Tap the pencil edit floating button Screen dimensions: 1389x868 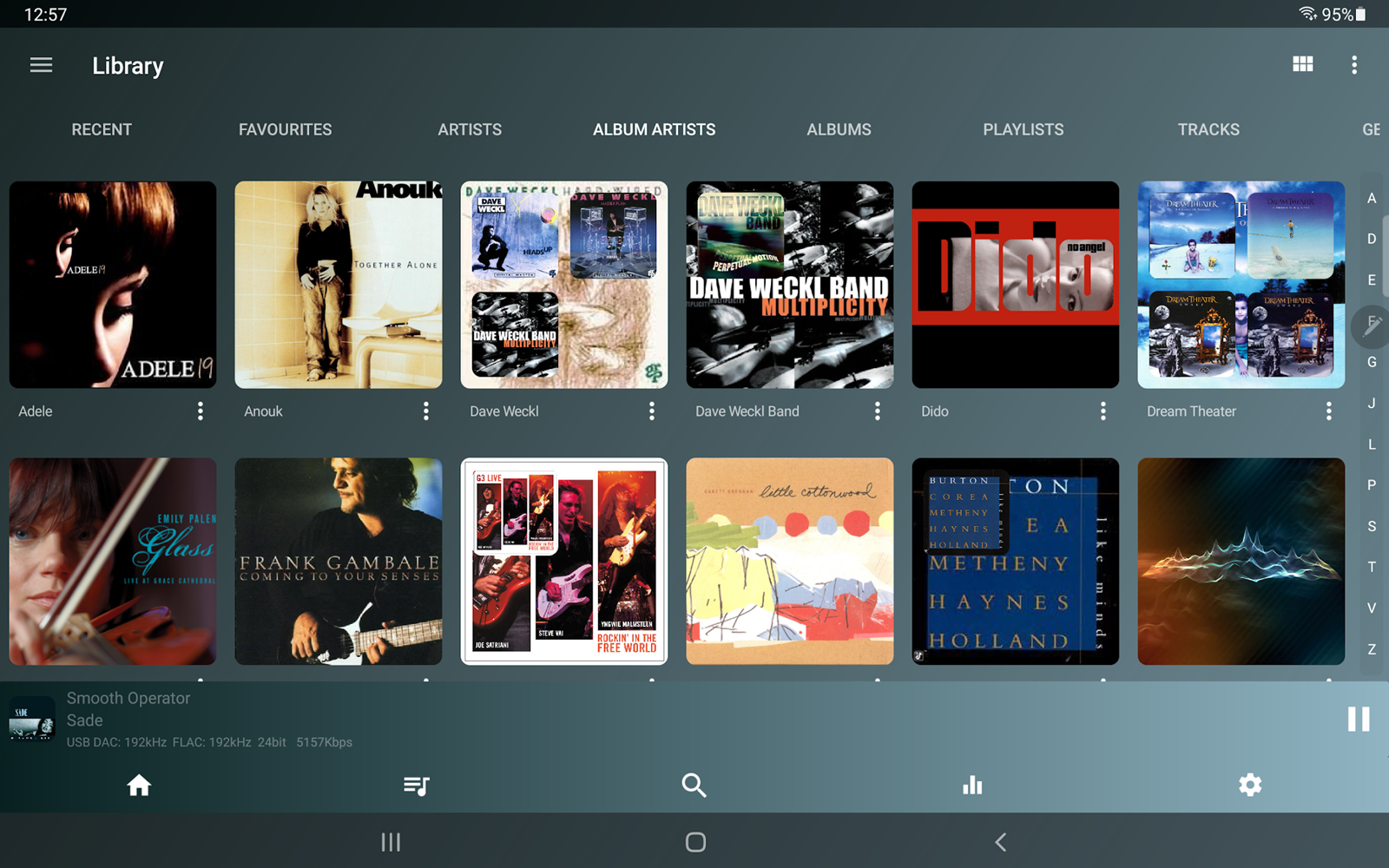point(1373,327)
